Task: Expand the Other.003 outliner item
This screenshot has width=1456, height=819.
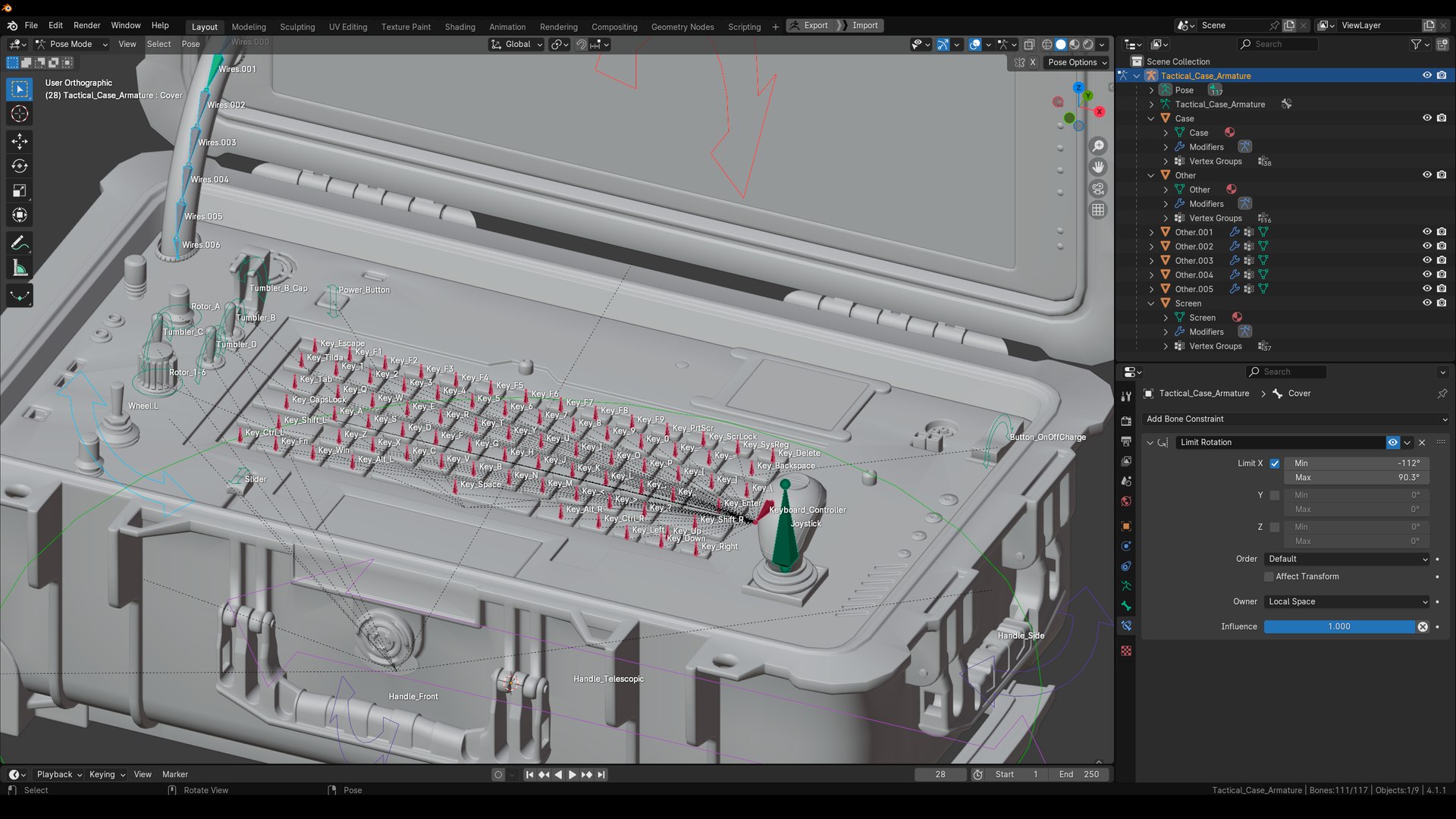Action: coord(1151,261)
